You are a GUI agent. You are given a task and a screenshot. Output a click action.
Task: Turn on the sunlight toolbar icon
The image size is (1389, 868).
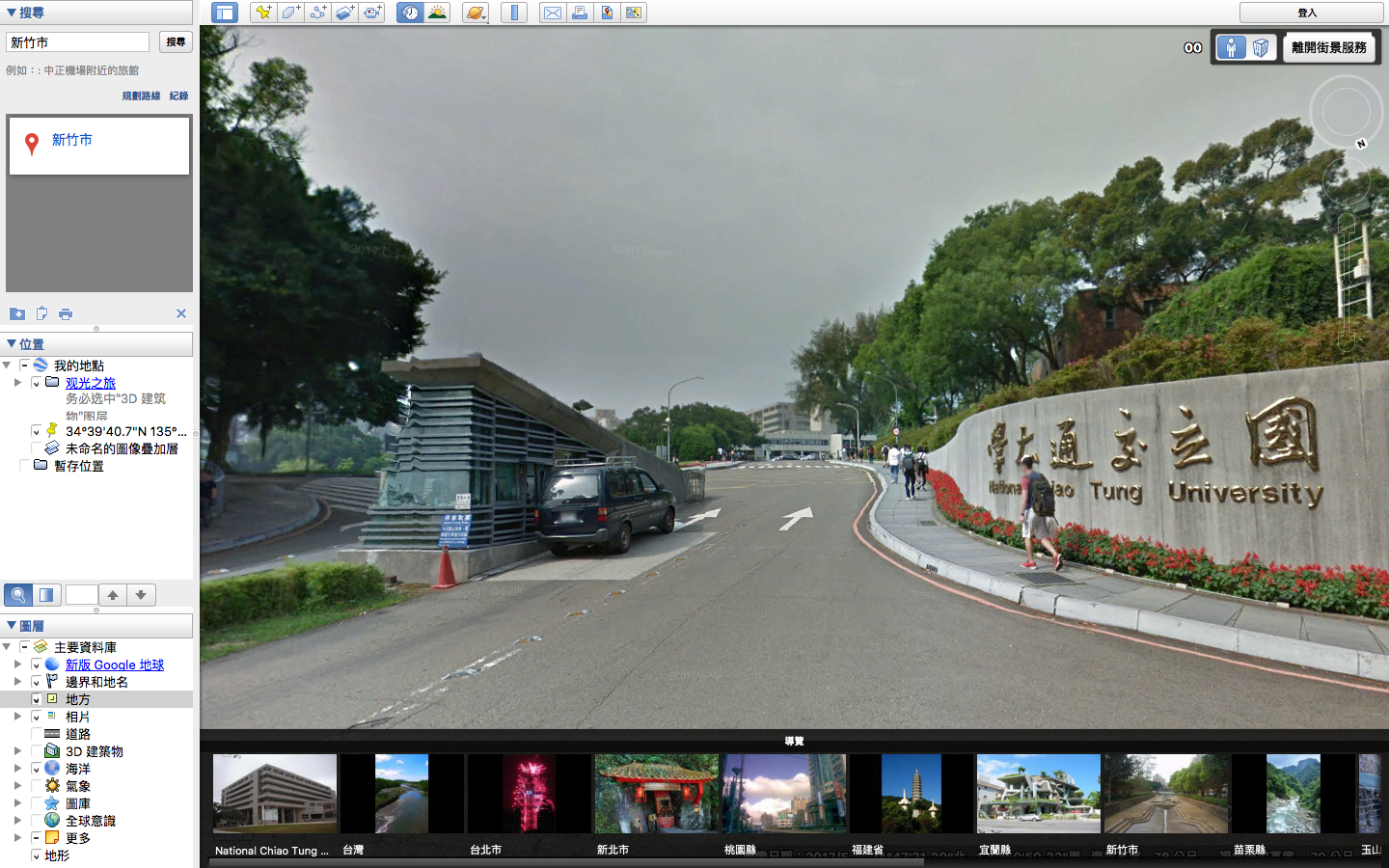tap(438, 13)
